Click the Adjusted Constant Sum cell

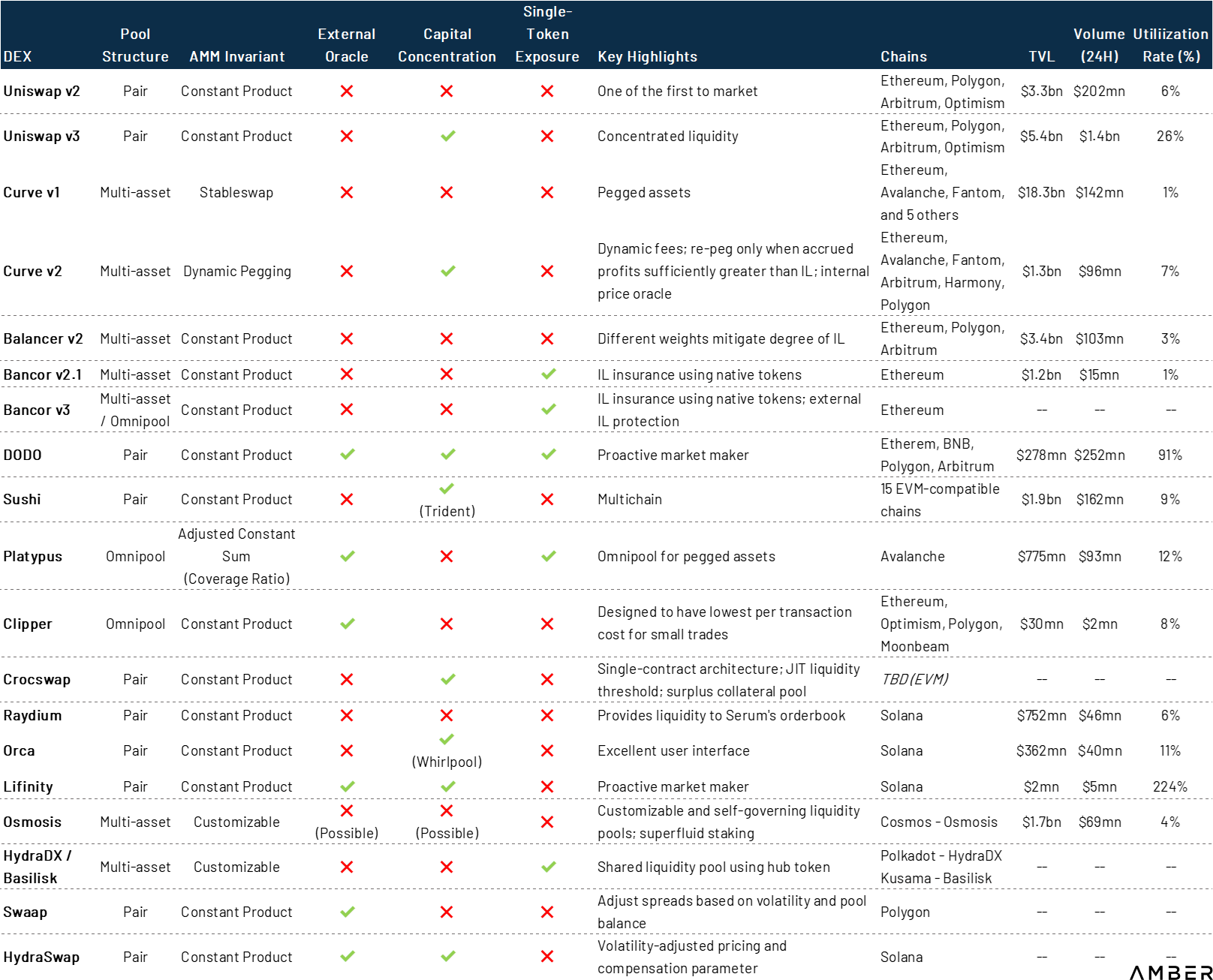click(x=236, y=556)
